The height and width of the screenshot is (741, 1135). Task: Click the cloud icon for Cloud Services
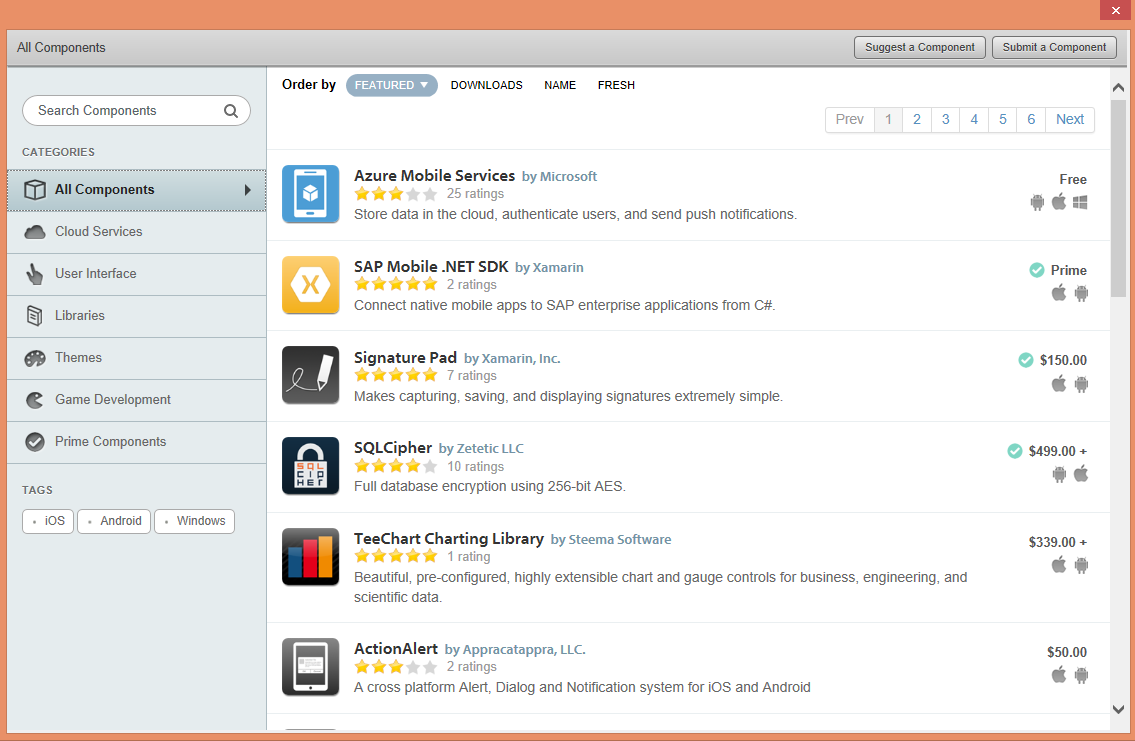click(x=35, y=232)
